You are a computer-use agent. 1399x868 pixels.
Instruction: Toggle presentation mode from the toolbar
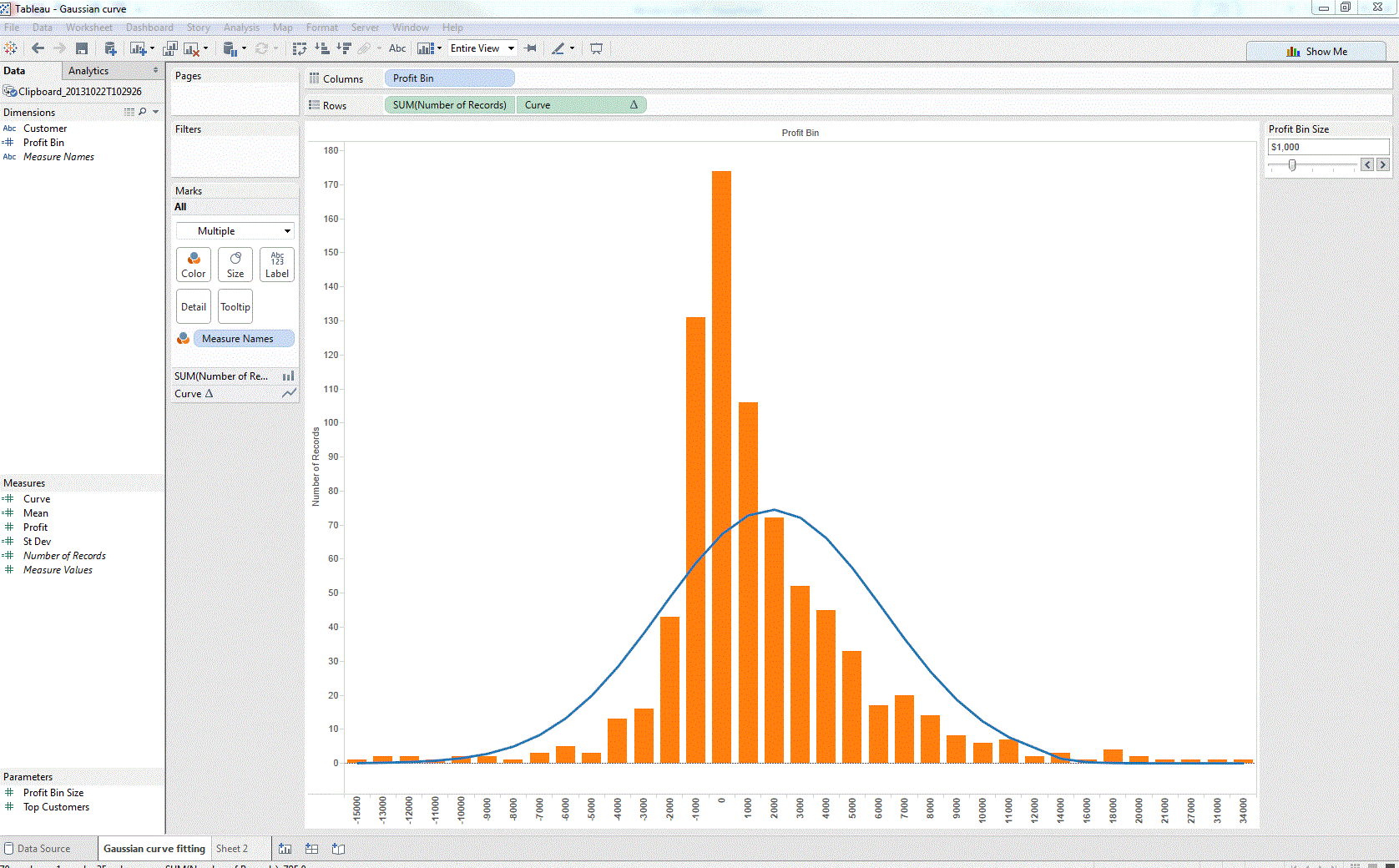coord(596,48)
